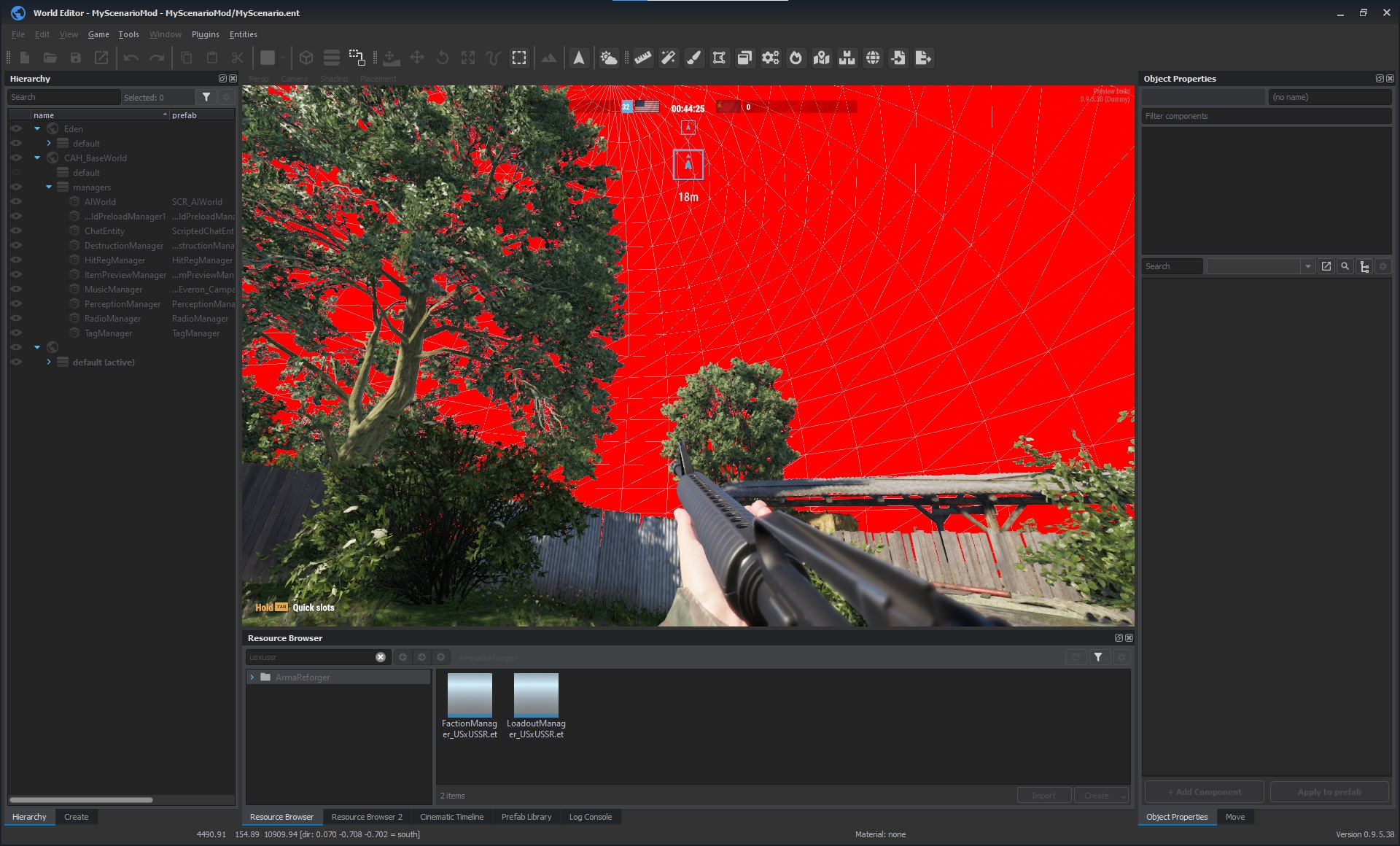Select the paintbrush tool icon
Image resolution: width=1400 pixels, height=846 pixels.
click(693, 58)
